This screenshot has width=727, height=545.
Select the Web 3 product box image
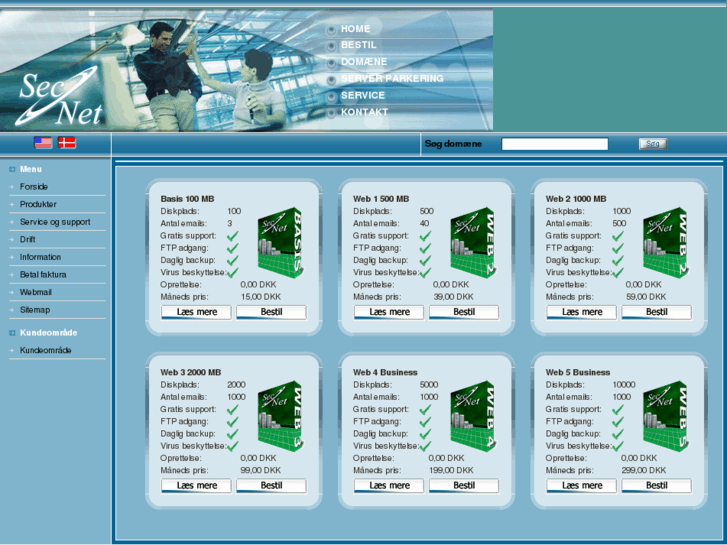click(280, 416)
